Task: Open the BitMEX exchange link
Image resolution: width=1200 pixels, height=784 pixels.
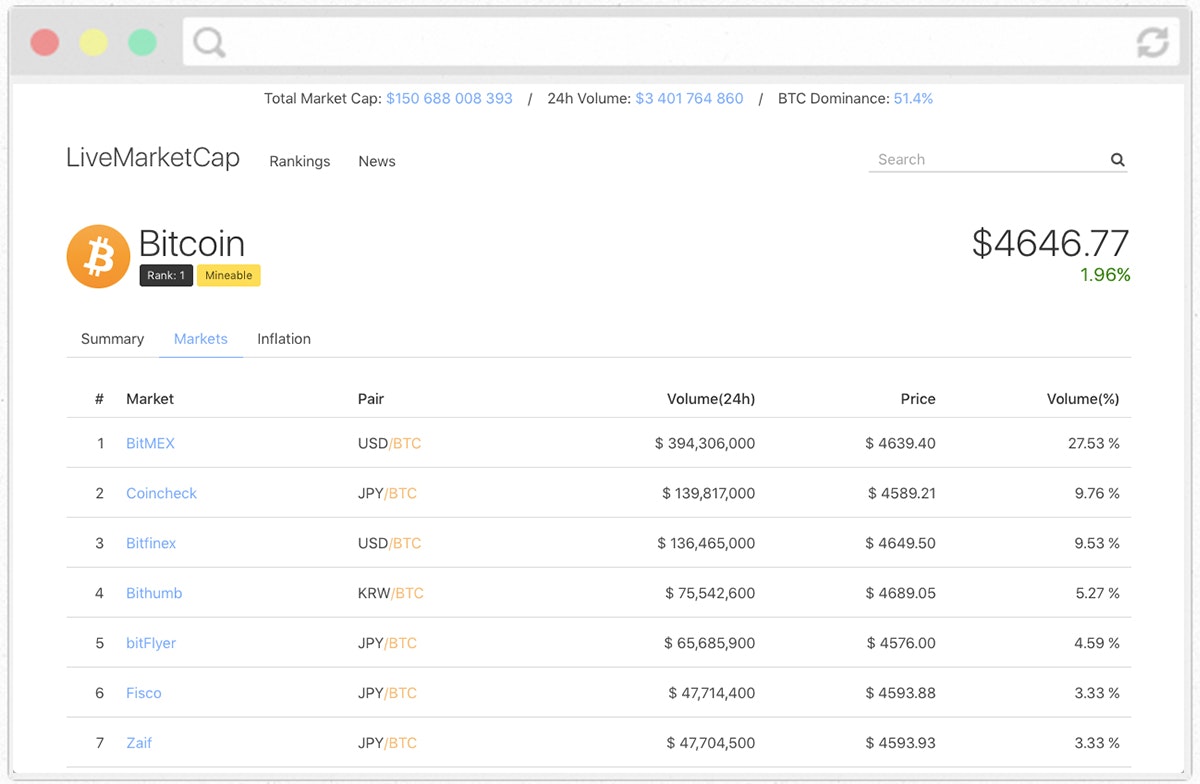Action: tap(150, 443)
